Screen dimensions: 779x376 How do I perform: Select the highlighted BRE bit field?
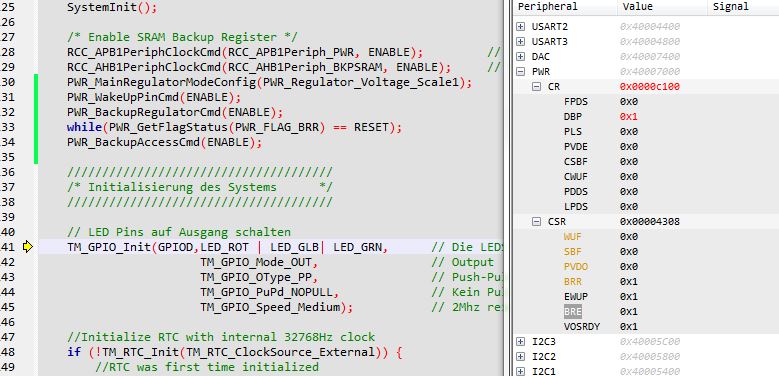(573, 311)
